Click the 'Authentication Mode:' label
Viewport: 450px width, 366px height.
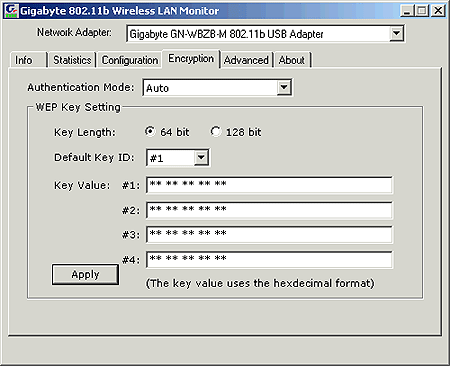81,87
